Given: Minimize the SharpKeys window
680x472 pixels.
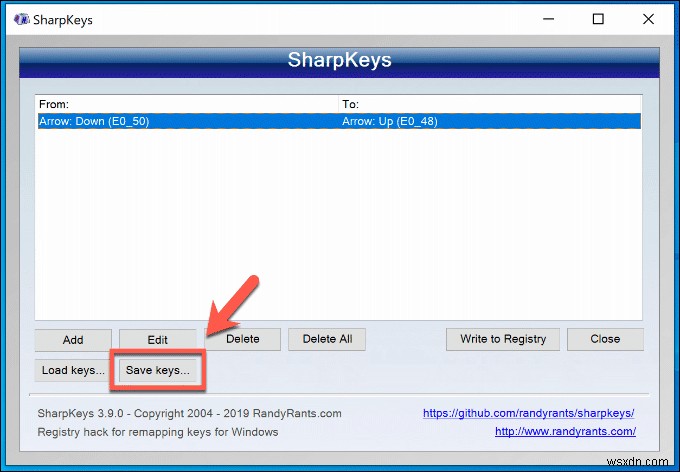Looking at the screenshot, I should [549, 19].
